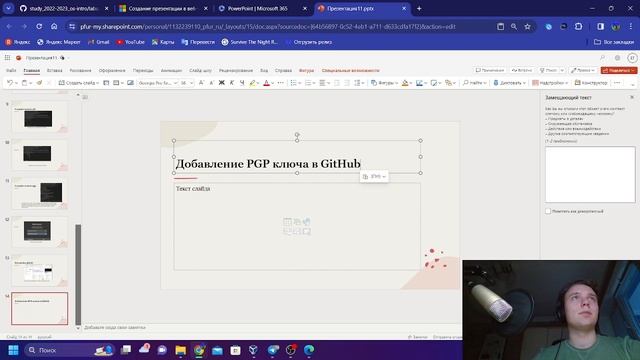Select slide 12 thumbnail
The image size is (640, 360).
[x=40, y=231]
